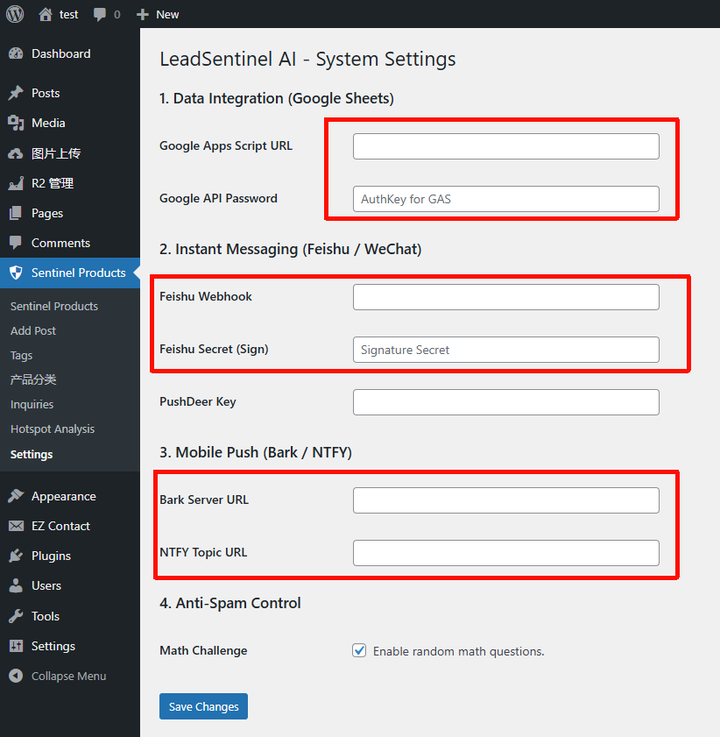Screen dimensions: 720x737
Task: Click the Dashboard gauge icon
Action: point(15,54)
